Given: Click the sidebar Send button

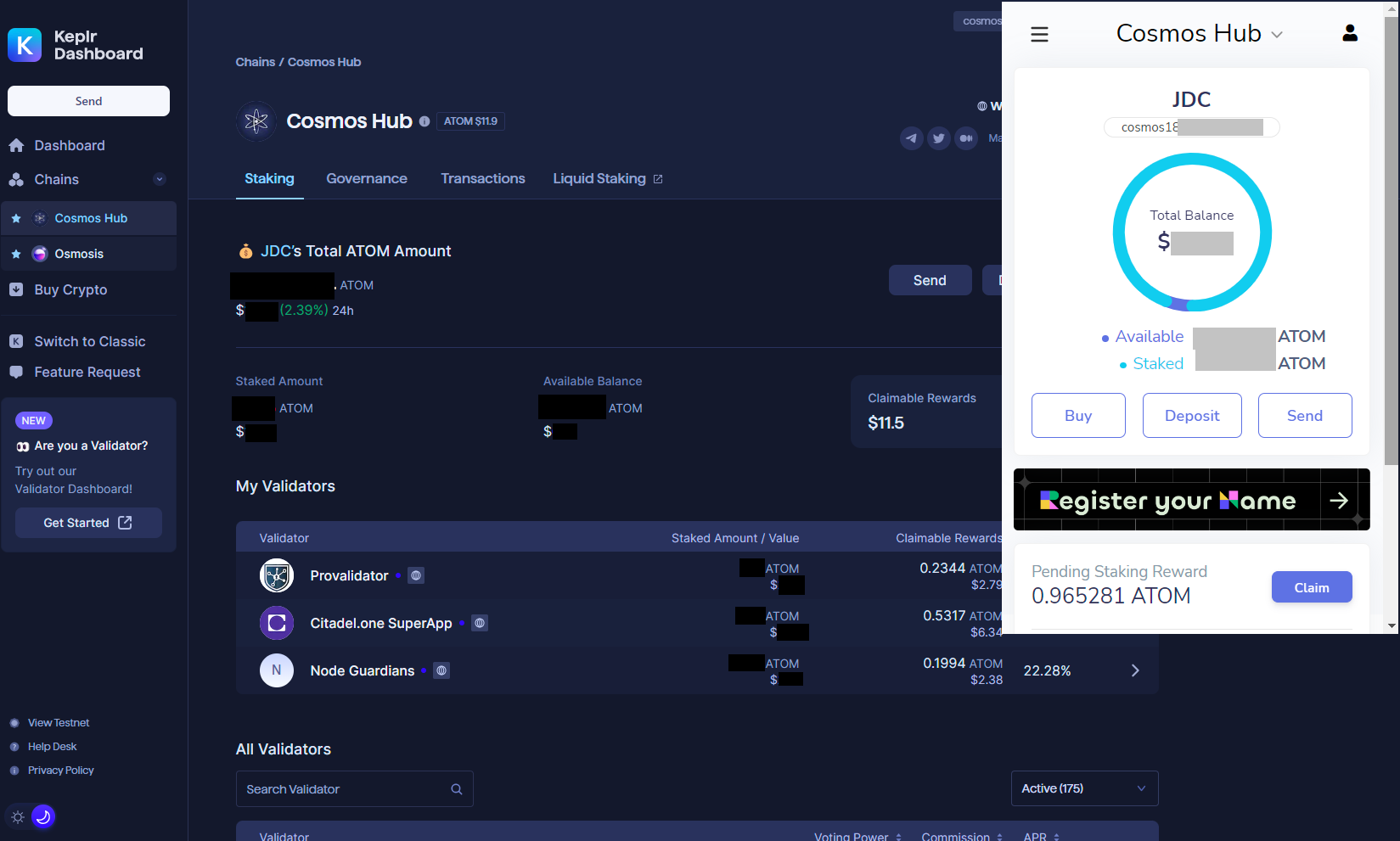Looking at the screenshot, I should [88, 101].
